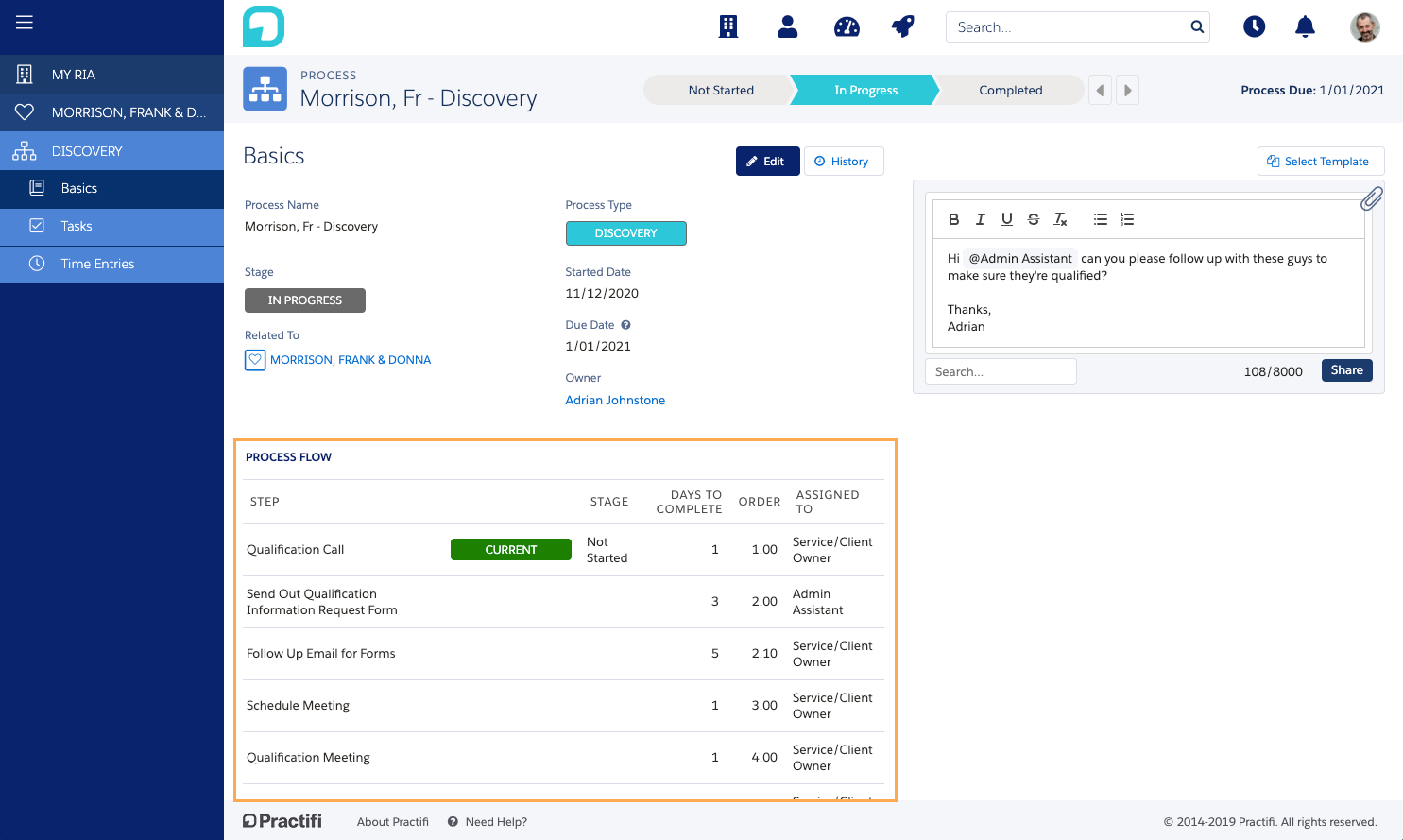The height and width of the screenshot is (840, 1403).
Task: Click the process hierarchy icon by title
Action: click(x=265, y=89)
